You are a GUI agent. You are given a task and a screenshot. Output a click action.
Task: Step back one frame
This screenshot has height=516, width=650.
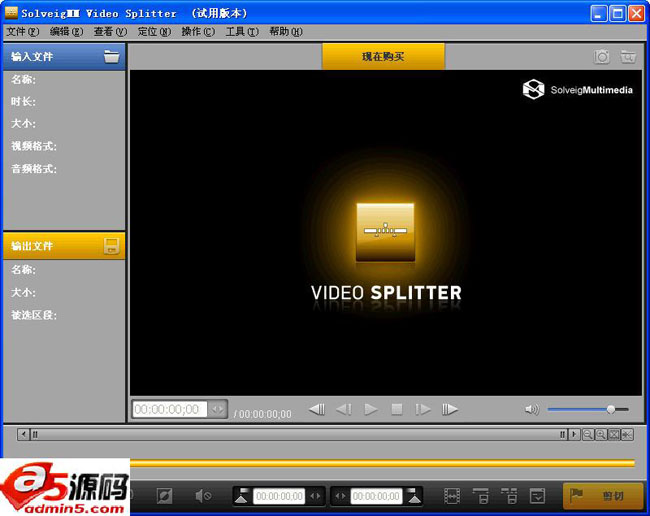coord(344,409)
